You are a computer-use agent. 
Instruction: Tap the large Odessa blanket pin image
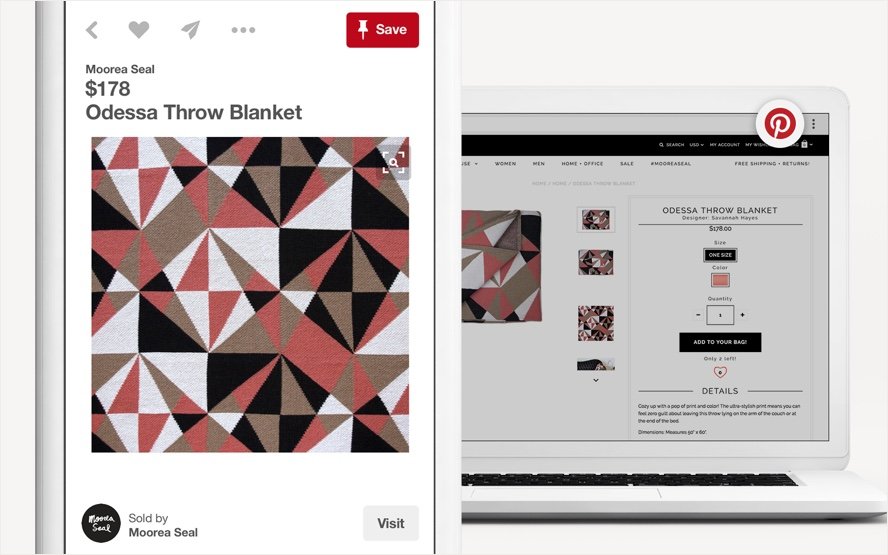pos(250,294)
